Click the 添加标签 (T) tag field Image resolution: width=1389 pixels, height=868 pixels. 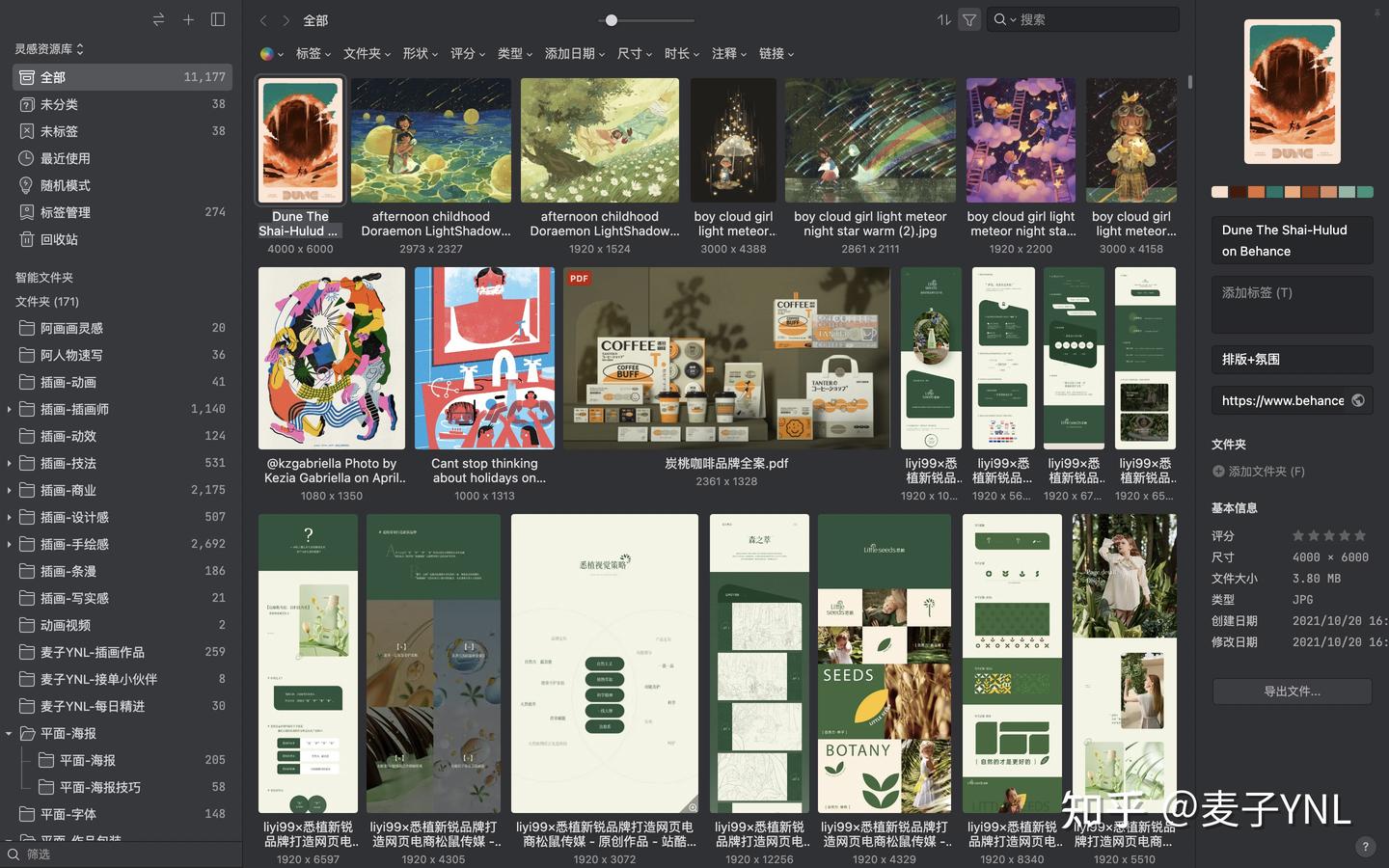[x=1292, y=305]
